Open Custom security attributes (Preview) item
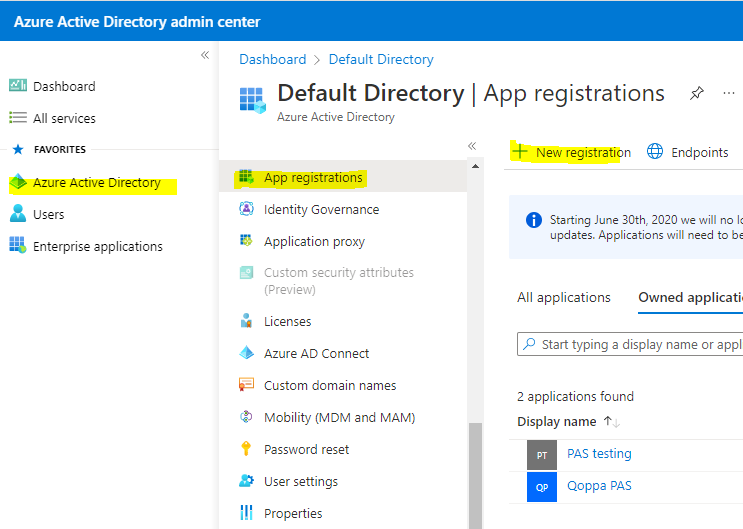Image resolution: width=743 pixels, height=529 pixels. point(343,281)
